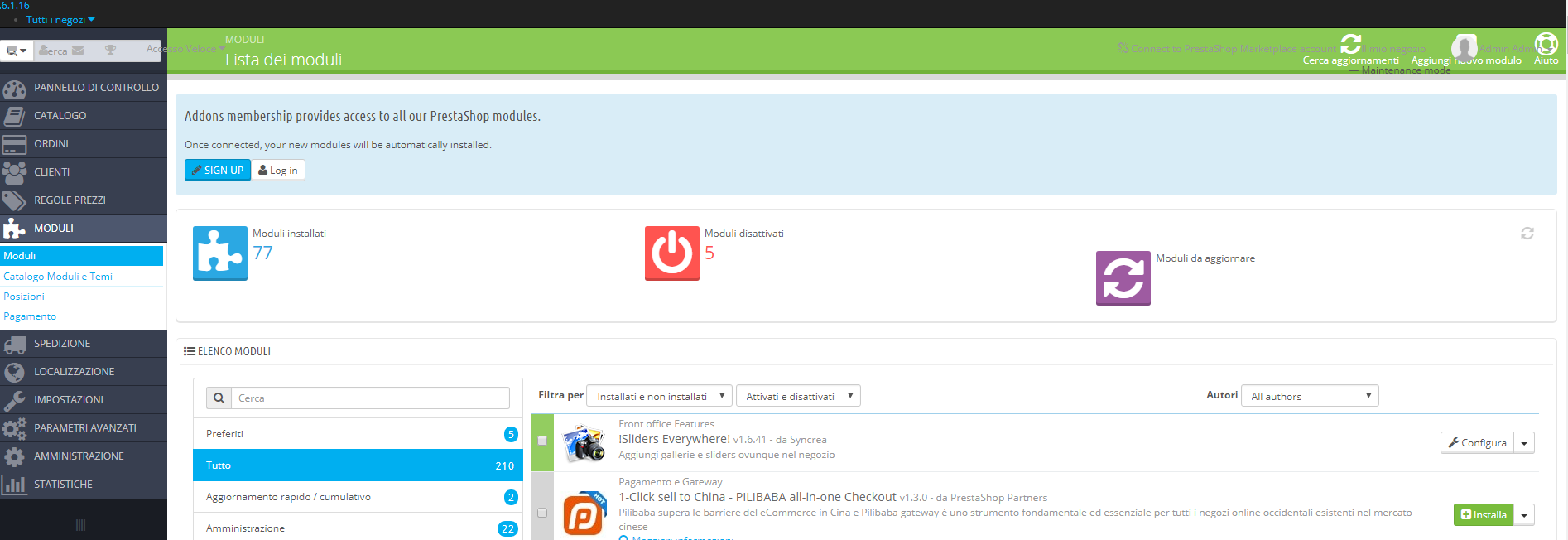Select the Preferiti category with 5 modules

(x=358, y=434)
